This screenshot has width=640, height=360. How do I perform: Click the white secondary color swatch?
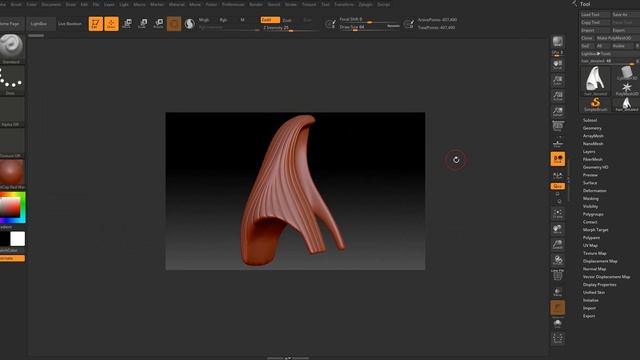click(x=18, y=239)
